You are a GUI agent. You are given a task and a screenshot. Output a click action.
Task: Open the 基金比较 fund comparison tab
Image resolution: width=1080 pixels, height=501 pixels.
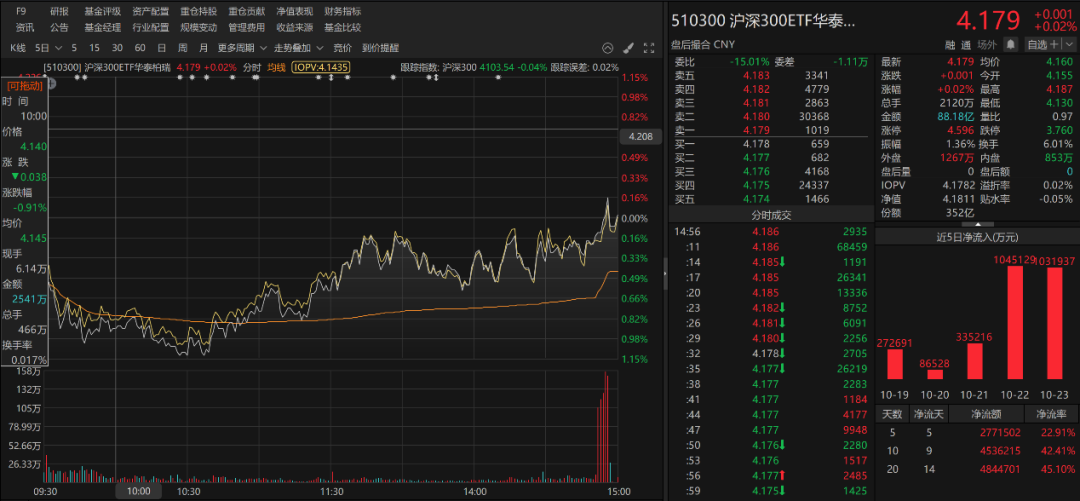342,28
